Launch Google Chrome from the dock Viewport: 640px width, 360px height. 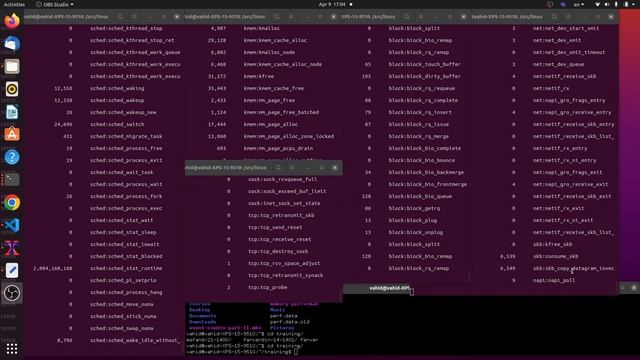click(x=12, y=202)
